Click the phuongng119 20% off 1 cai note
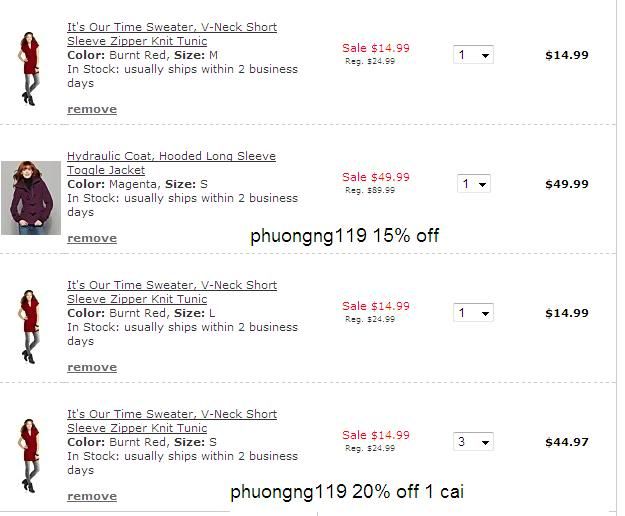The height and width of the screenshot is (516, 625). [346, 492]
